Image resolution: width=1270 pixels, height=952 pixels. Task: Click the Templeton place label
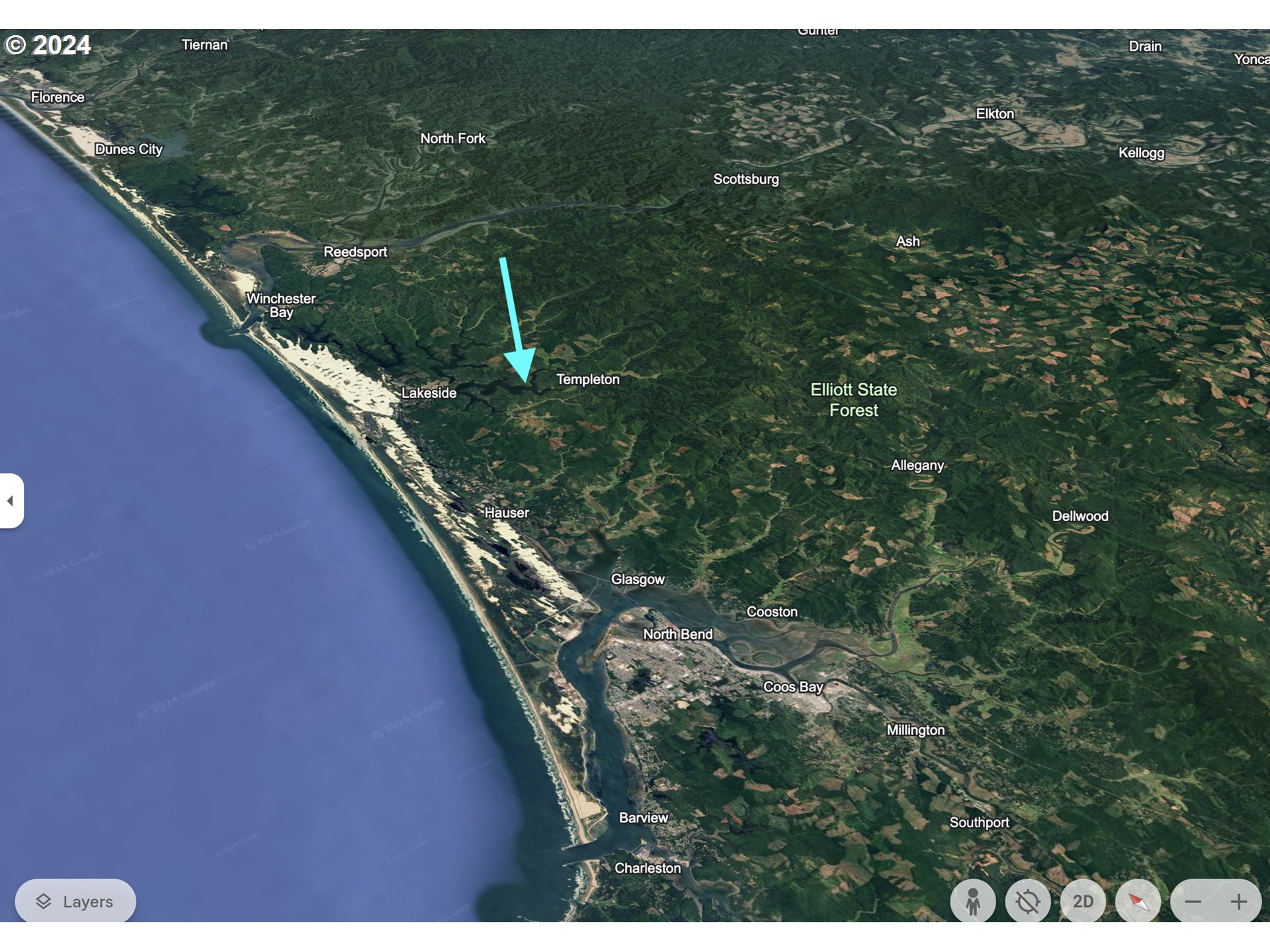(x=588, y=379)
